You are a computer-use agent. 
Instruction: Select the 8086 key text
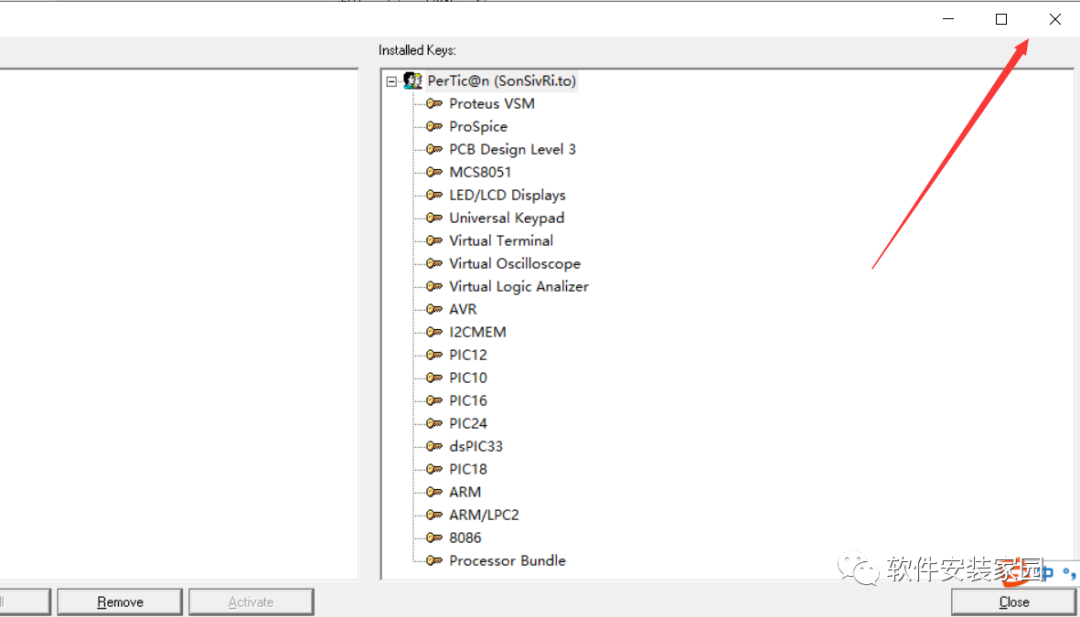(x=466, y=537)
